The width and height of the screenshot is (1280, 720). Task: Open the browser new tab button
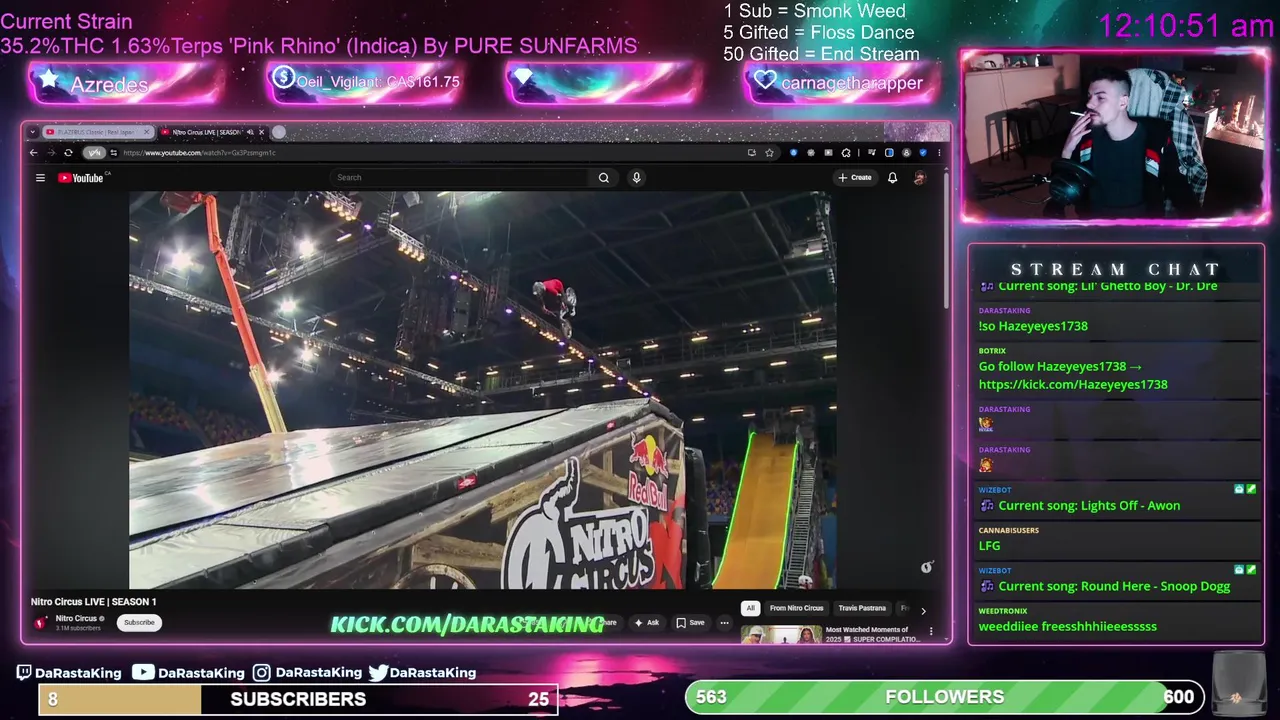tap(279, 132)
